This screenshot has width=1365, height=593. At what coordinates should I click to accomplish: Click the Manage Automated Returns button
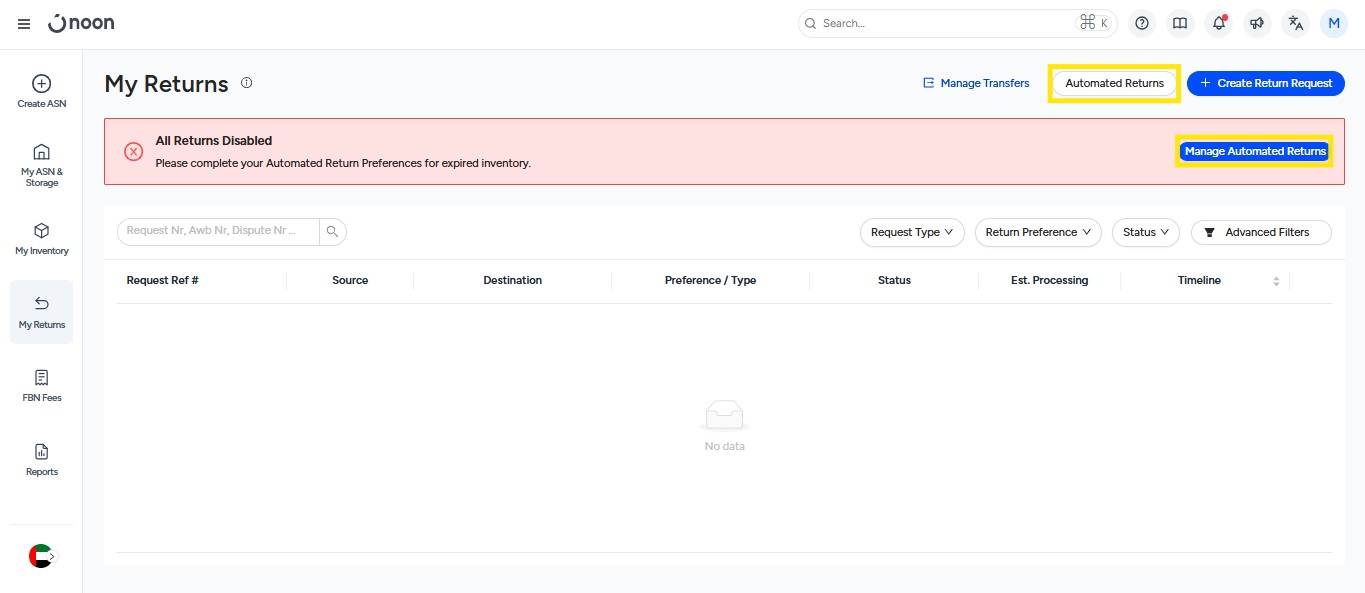pos(1254,151)
